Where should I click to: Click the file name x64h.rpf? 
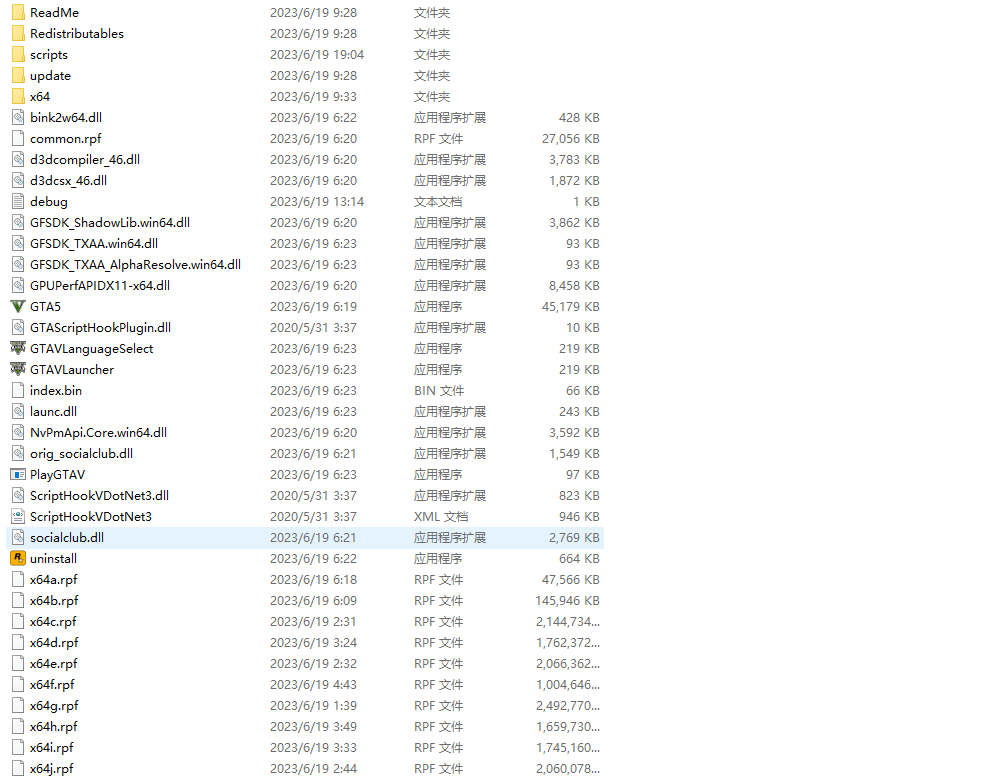click(x=53, y=726)
